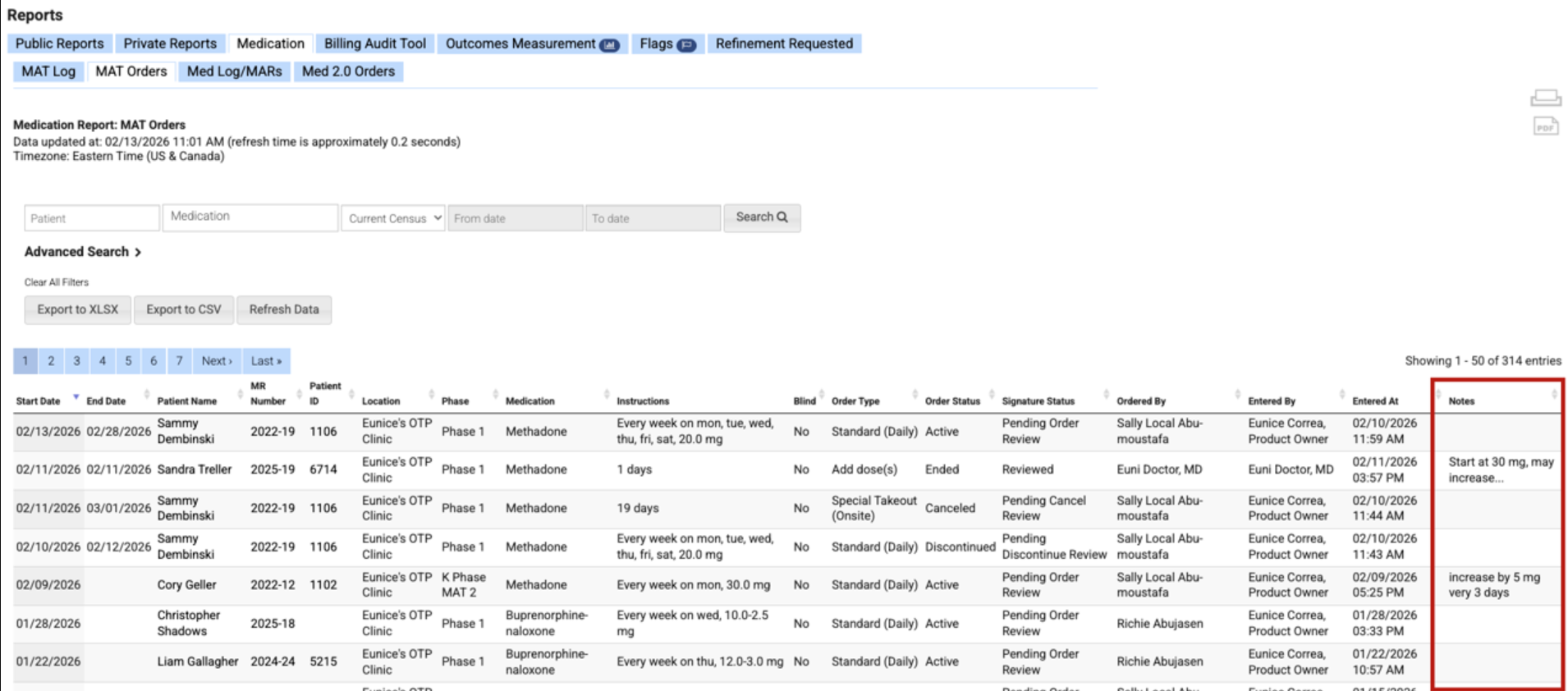Click the PDF export icon
Viewport: 1568px width, 691px height.
[1545, 126]
